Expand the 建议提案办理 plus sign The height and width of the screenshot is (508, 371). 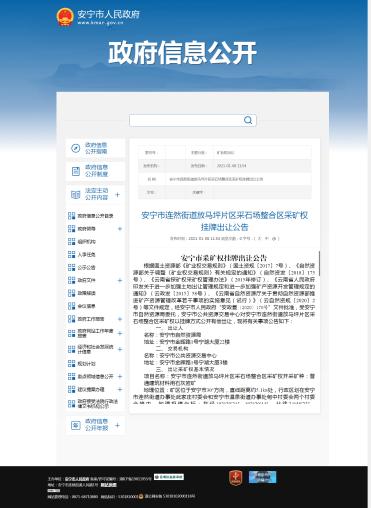[120, 389]
